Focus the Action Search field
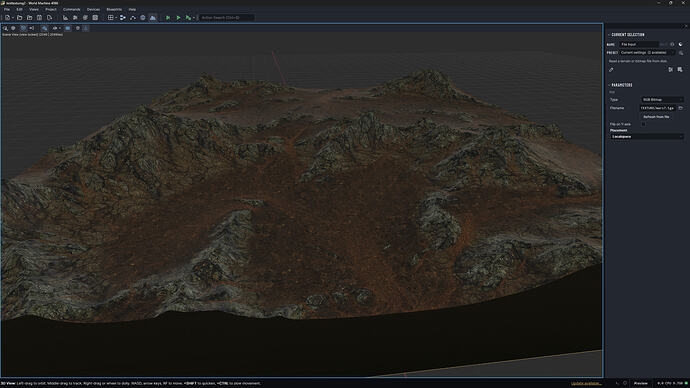This screenshot has width=690, height=388. 226,18
